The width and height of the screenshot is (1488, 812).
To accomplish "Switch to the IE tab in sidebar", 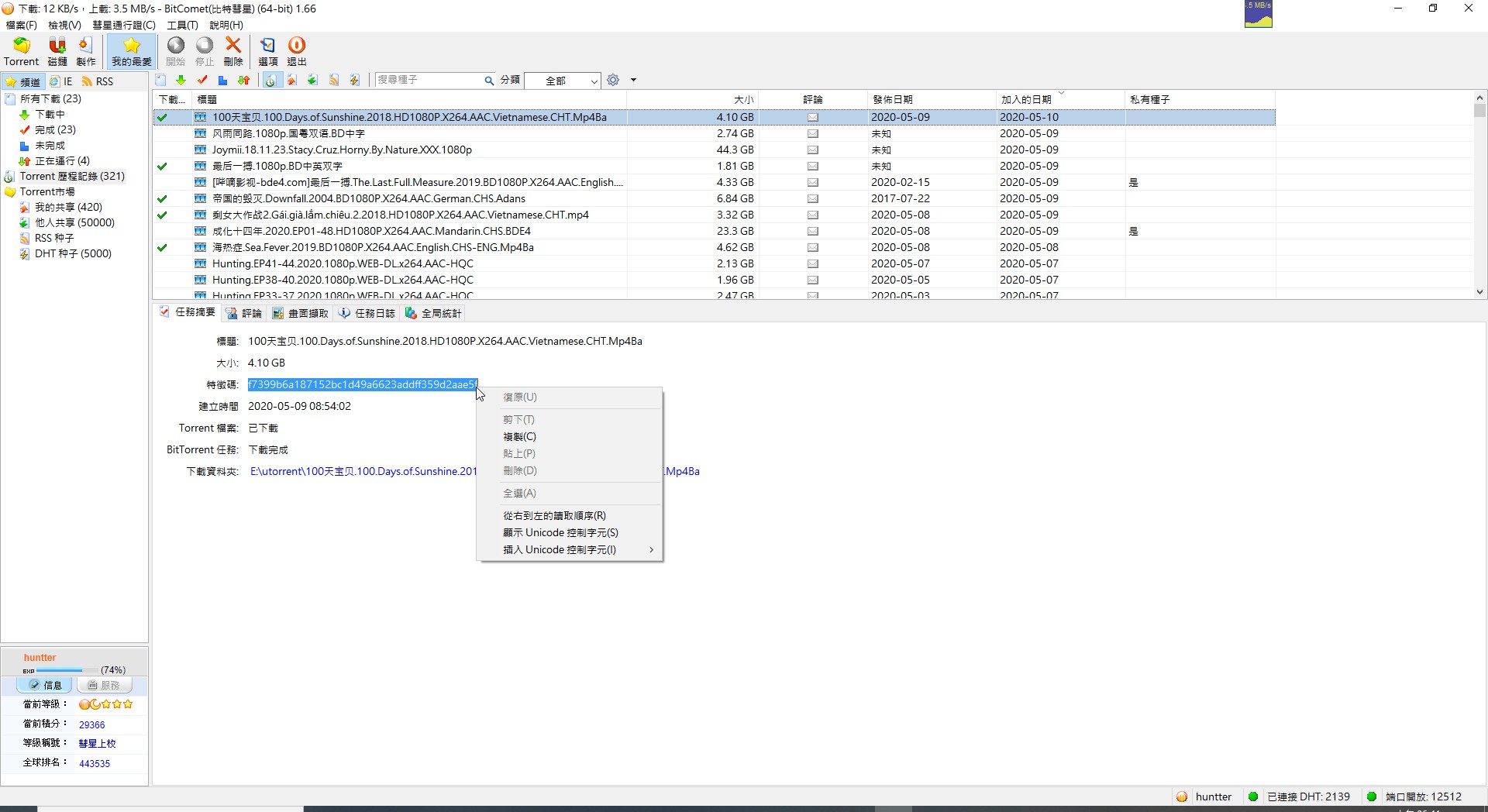I will click(61, 81).
